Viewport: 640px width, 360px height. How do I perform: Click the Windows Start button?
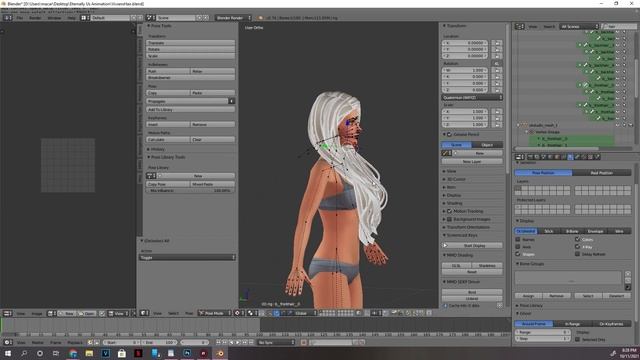[8, 353]
